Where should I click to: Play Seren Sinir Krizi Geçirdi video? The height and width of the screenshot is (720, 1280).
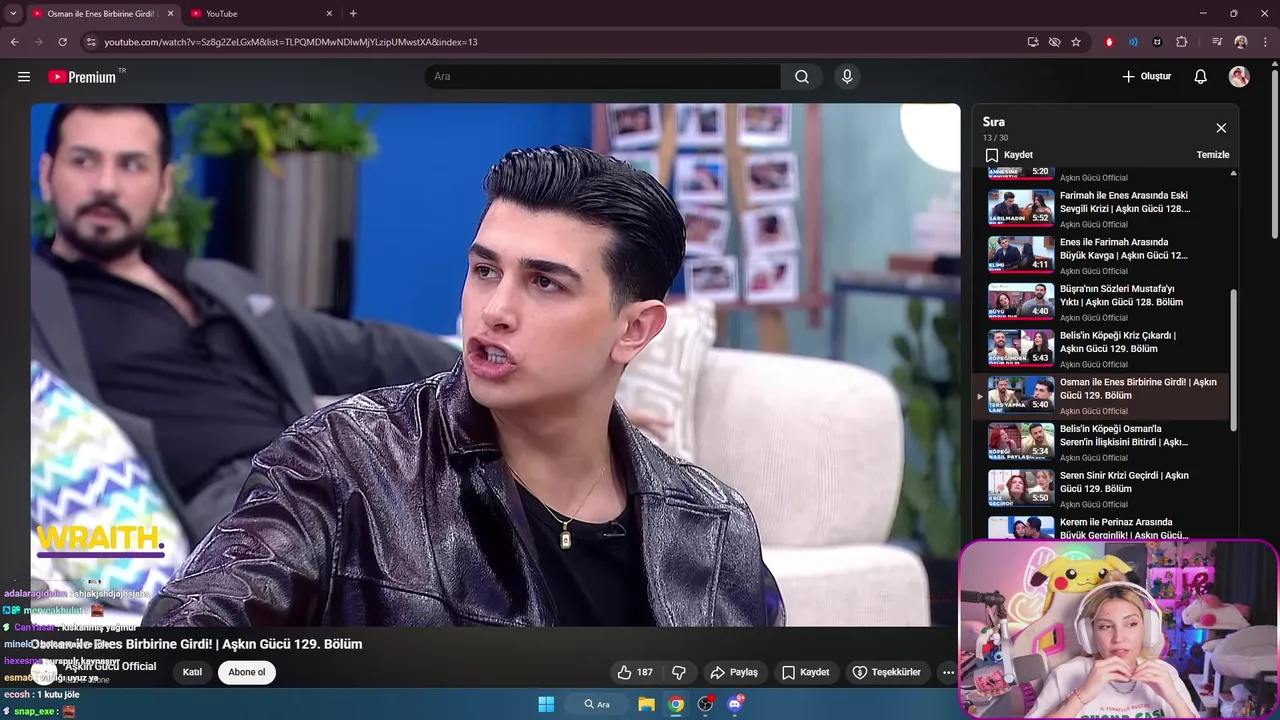[1100, 489]
